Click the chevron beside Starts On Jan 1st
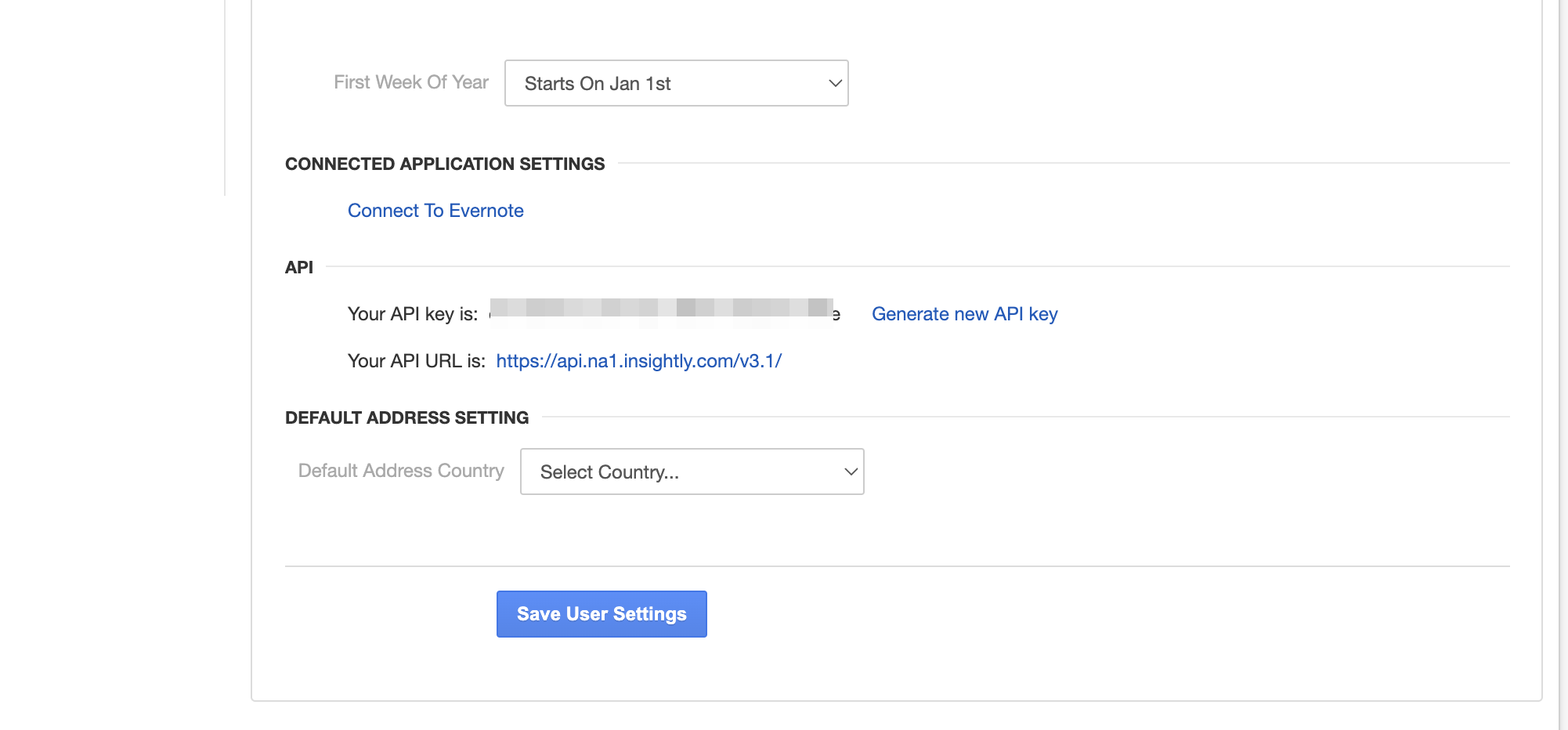This screenshot has width=1568, height=730. pyautogui.click(x=835, y=83)
